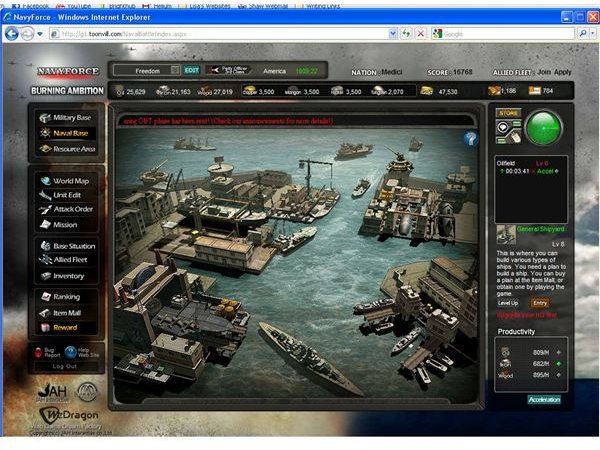Open the Inventory
The height and width of the screenshot is (450, 600).
point(62,276)
